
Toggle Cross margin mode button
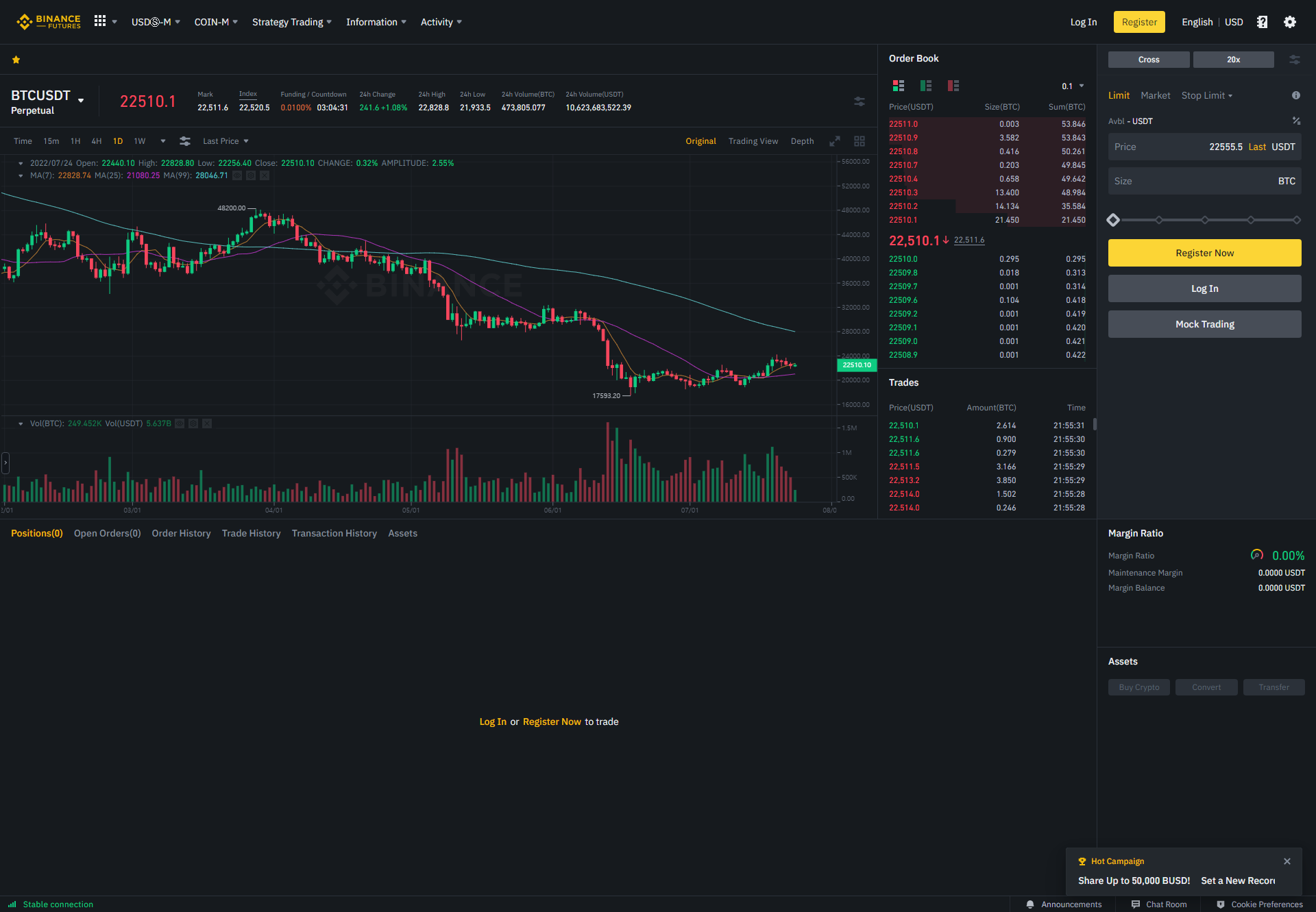(1149, 60)
